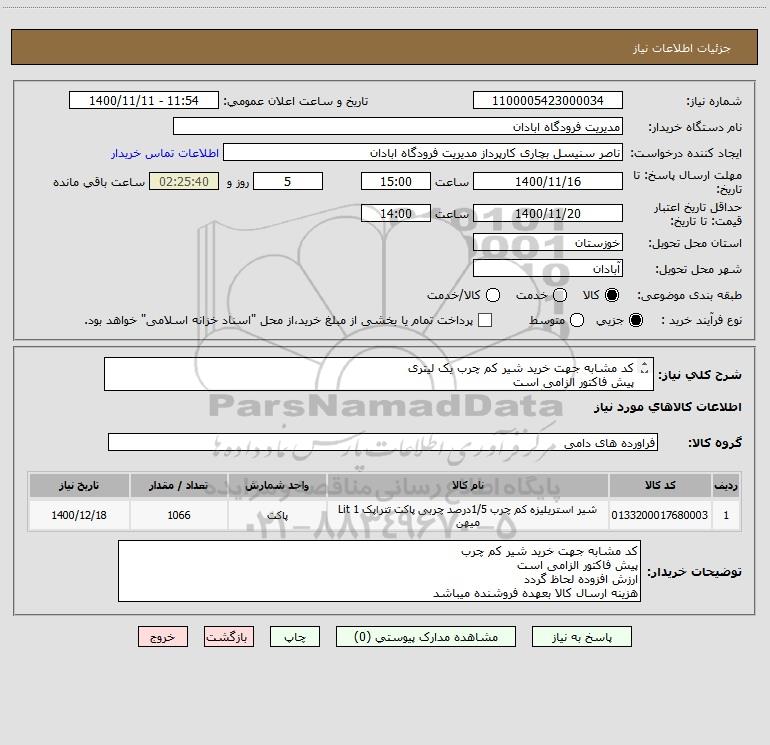Click the description box scroll arrows
This screenshot has height=745, width=770.
pyautogui.click(x=644, y=367)
